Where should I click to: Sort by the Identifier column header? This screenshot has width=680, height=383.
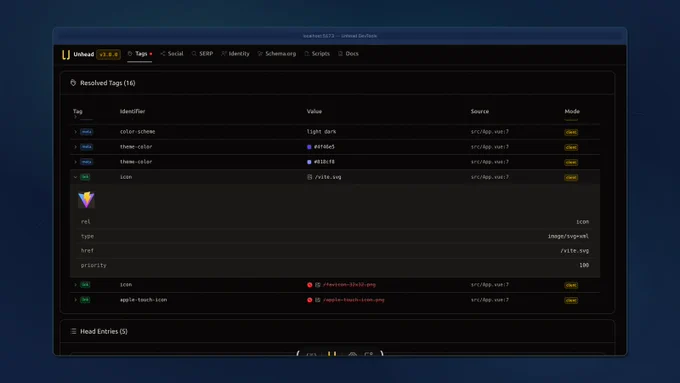point(132,111)
